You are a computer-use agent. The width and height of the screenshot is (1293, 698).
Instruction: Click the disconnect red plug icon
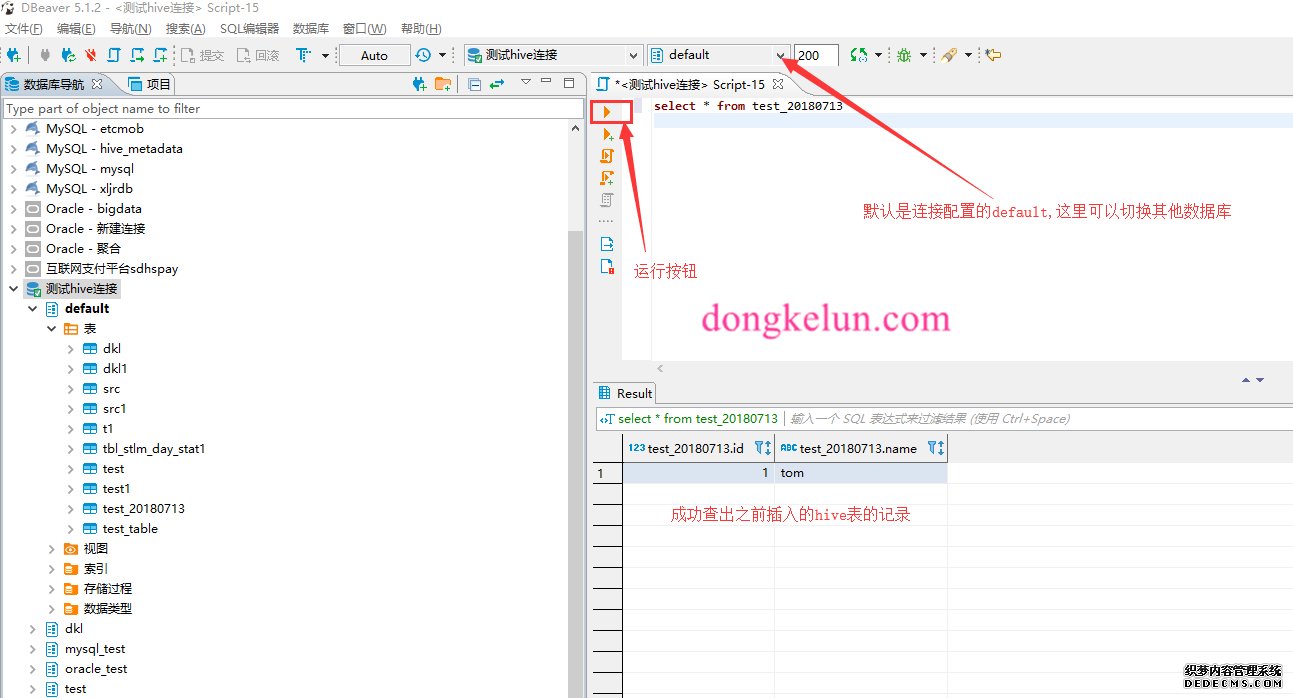[x=91, y=55]
